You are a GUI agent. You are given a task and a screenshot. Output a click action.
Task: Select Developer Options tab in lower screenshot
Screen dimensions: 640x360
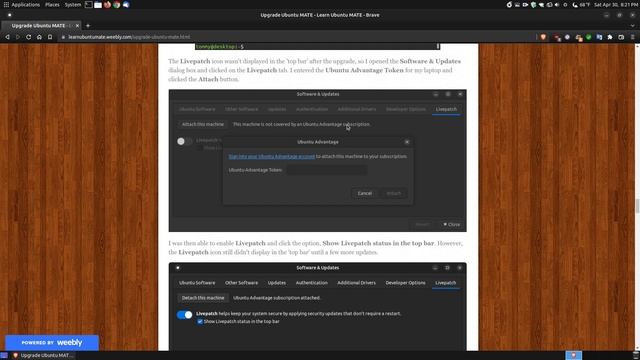(x=405, y=283)
